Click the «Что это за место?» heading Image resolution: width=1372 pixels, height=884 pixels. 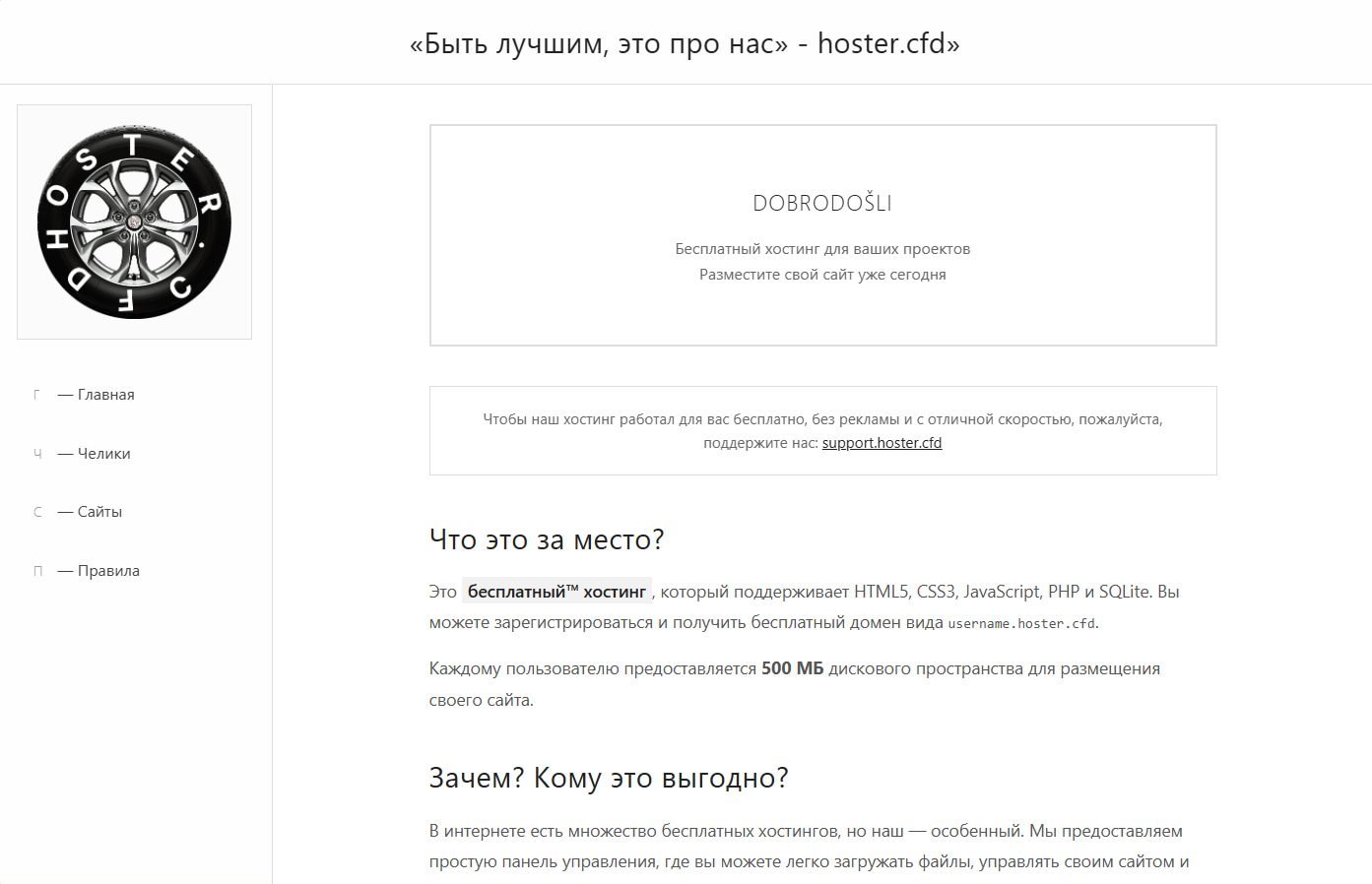(547, 539)
